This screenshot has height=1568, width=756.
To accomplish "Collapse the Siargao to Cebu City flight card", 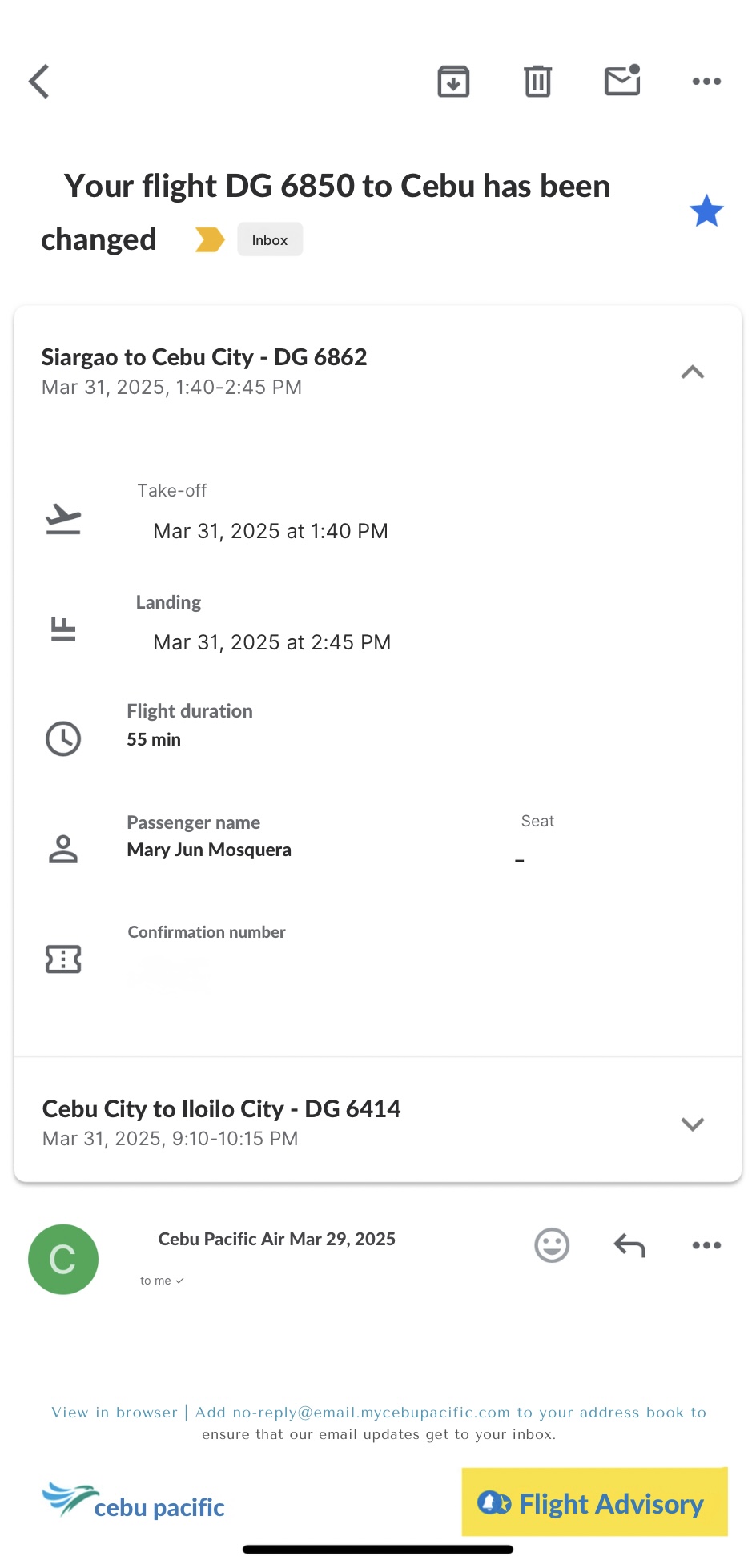I will (693, 372).
